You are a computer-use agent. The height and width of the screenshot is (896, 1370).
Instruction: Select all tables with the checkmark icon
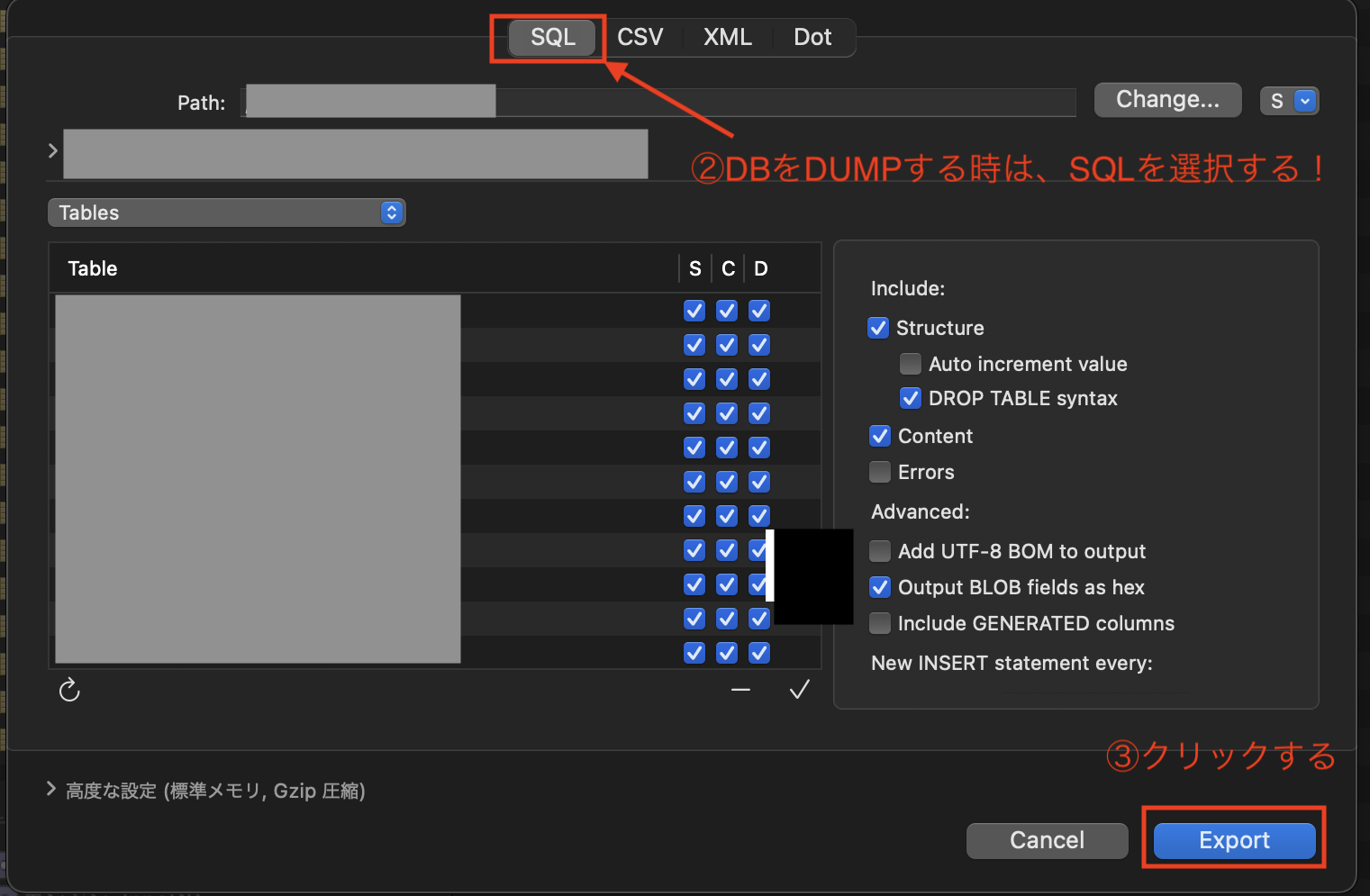coord(799,690)
